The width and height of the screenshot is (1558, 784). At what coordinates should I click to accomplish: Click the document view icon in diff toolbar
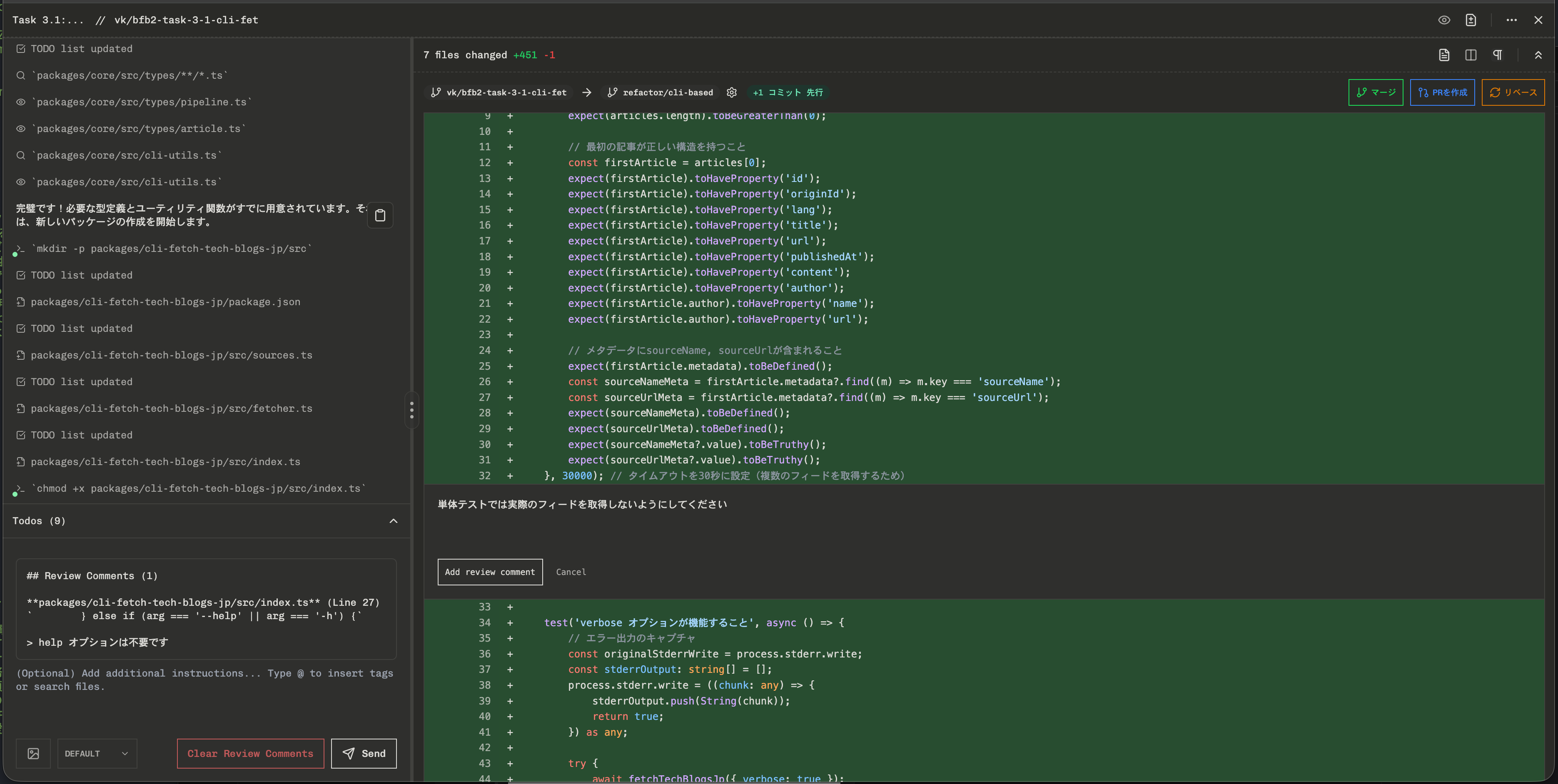1444,55
